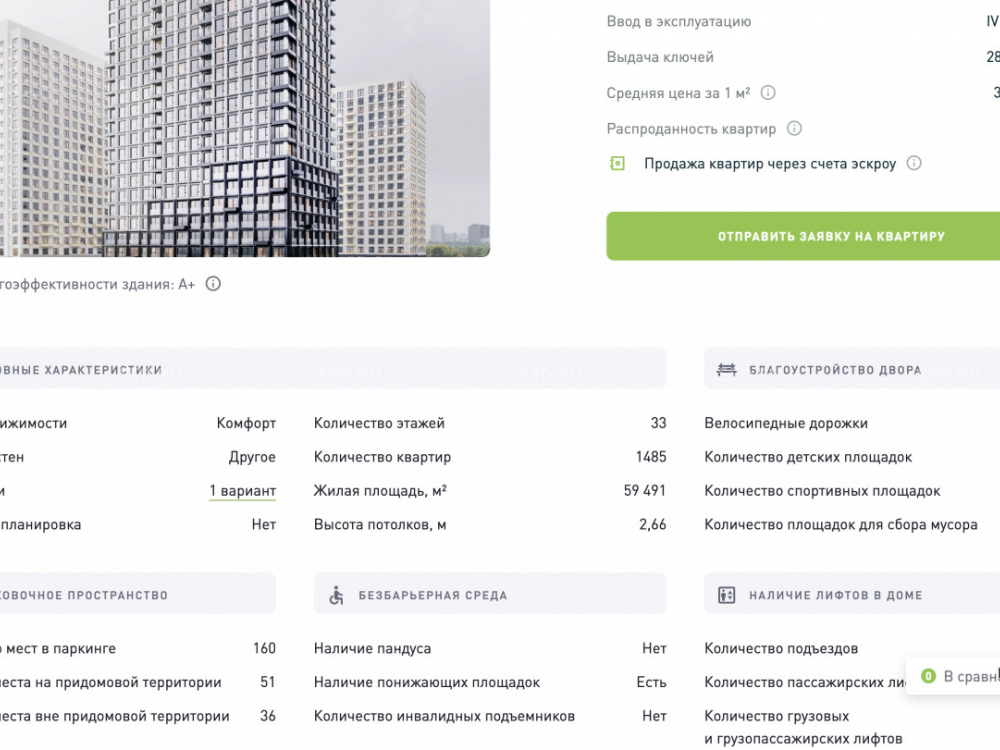
Task: Click the Благоустройство двора section title
Action: (835, 370)
